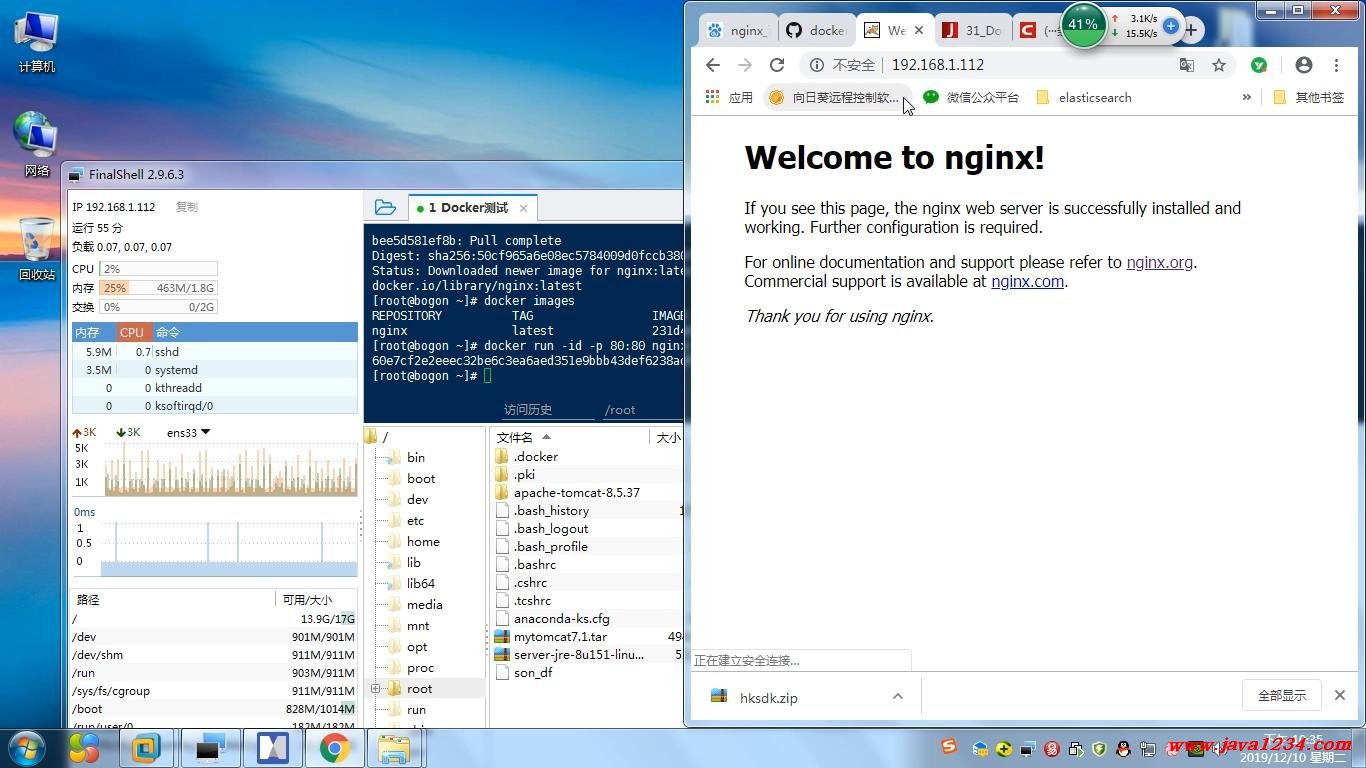Switch to the 31_Do tab in Chrome
This screenshot has width=1366, height=768.
pos(972,30)
